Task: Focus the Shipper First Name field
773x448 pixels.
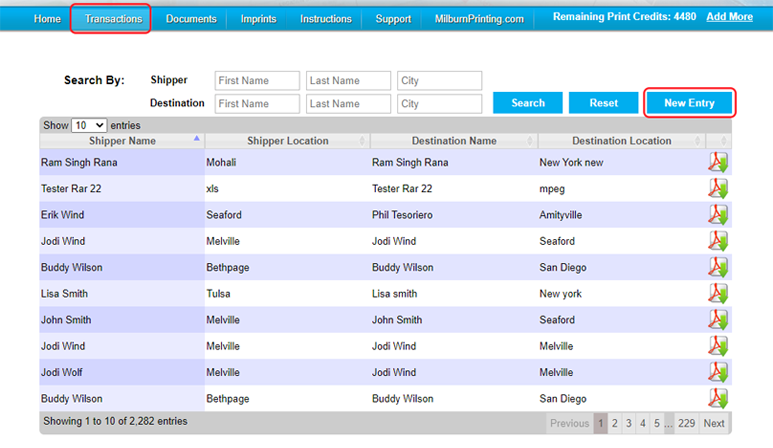Action: (257, 81)
